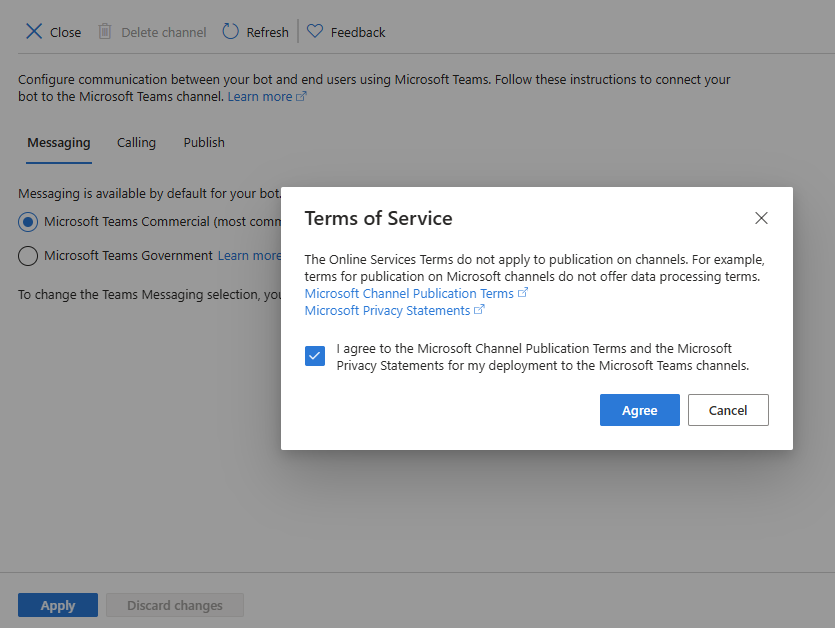Open the Calling tab

pos(136,143)
